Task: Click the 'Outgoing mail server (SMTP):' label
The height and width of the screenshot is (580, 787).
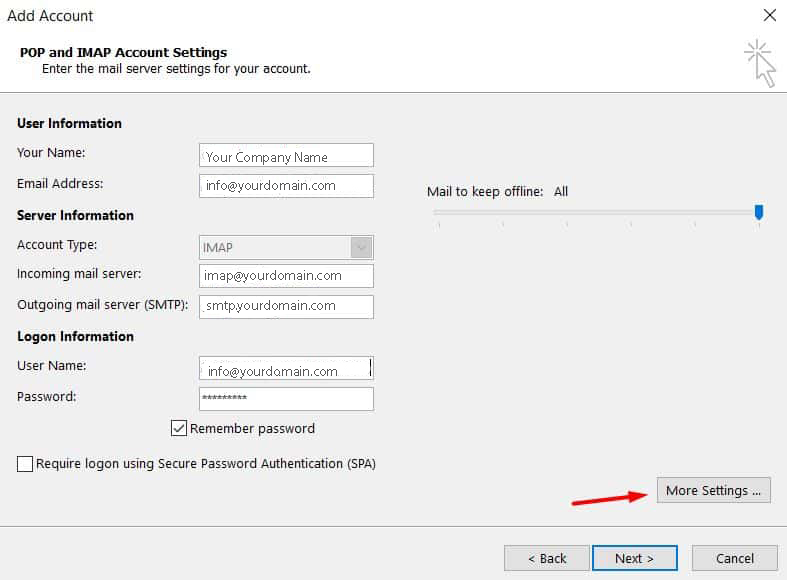Action: (102, 305)
